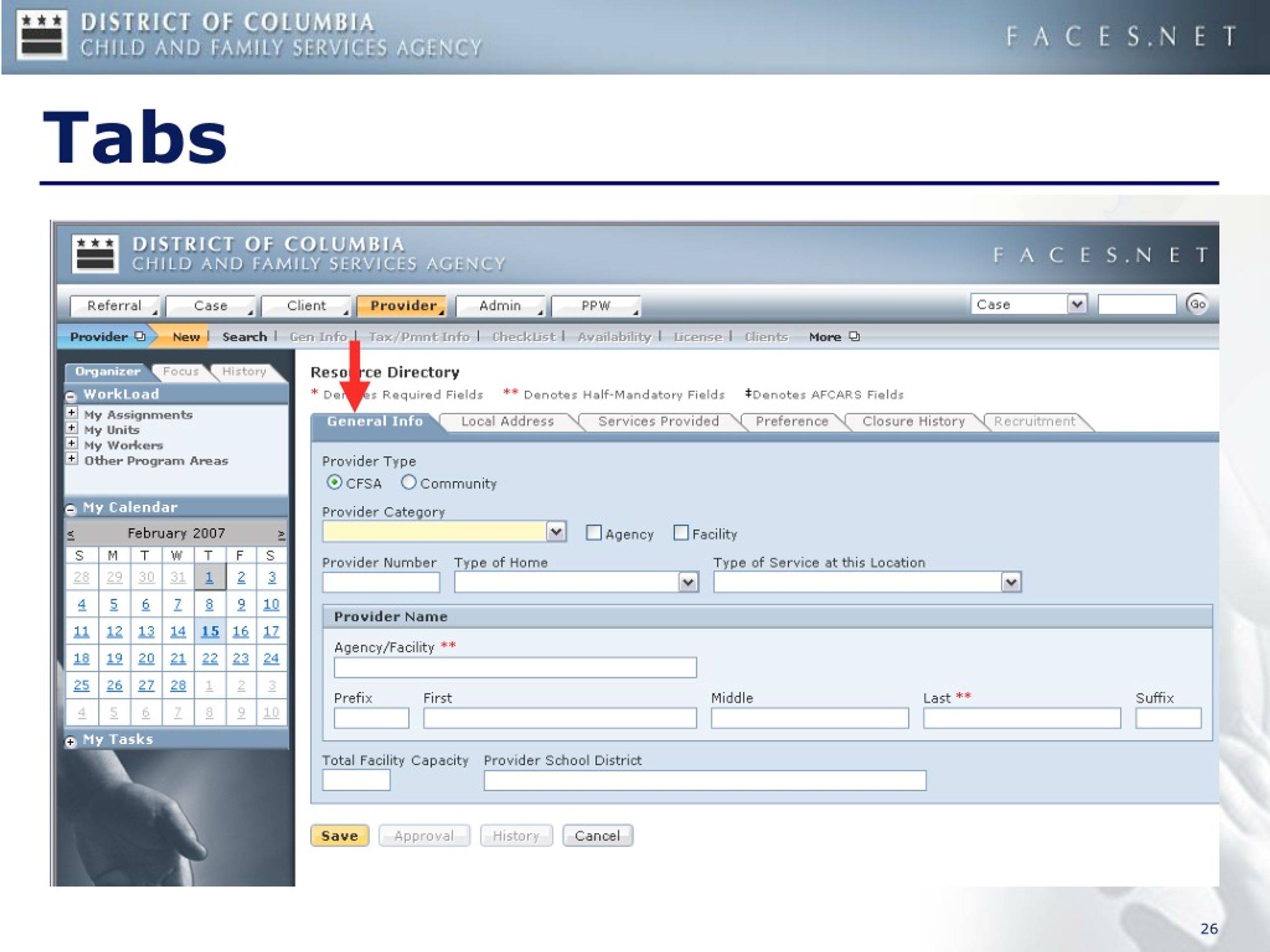Expand My Assignments tree node

click(x=72, y=413)
